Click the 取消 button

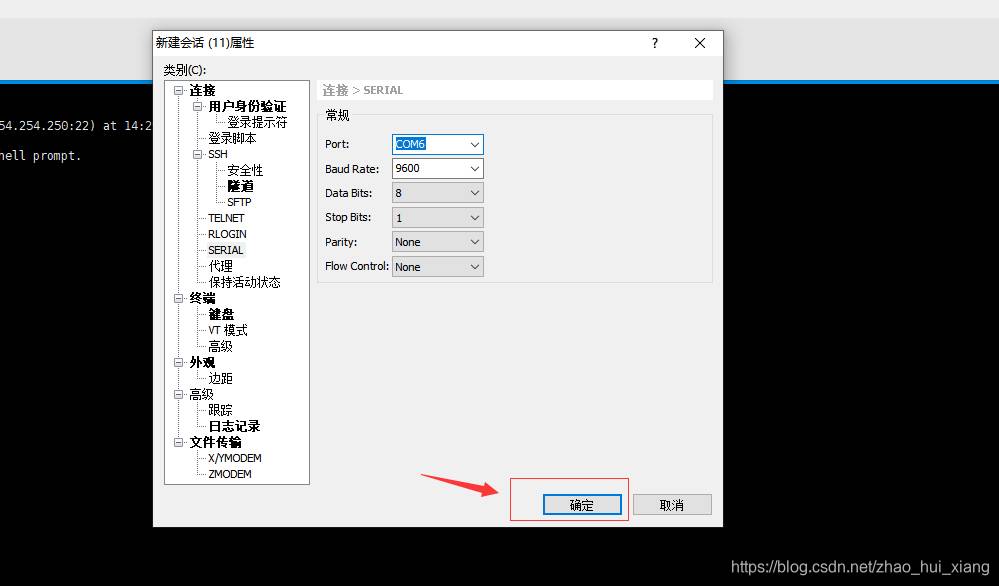[672, 504]
